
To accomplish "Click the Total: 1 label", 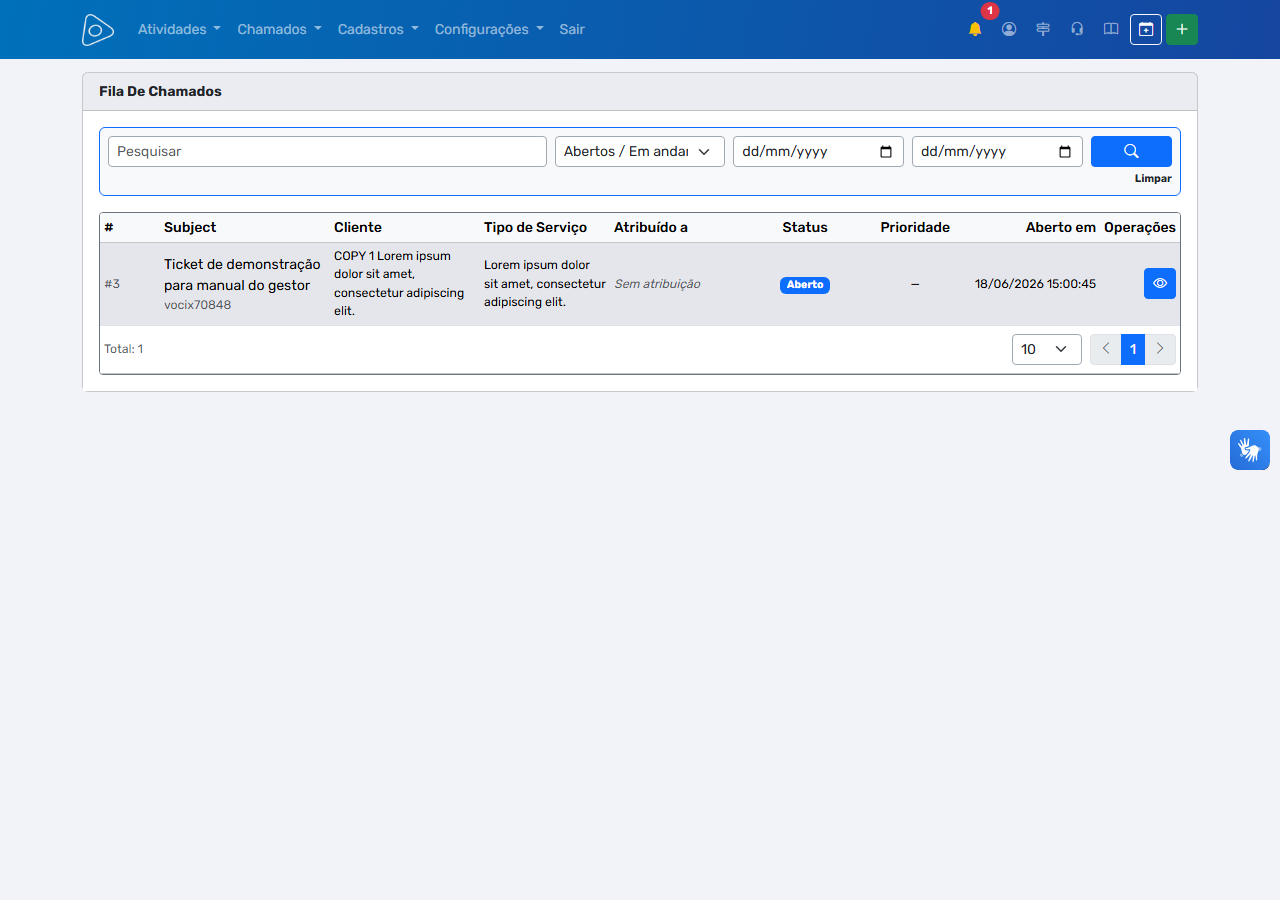I will (124, 349).
